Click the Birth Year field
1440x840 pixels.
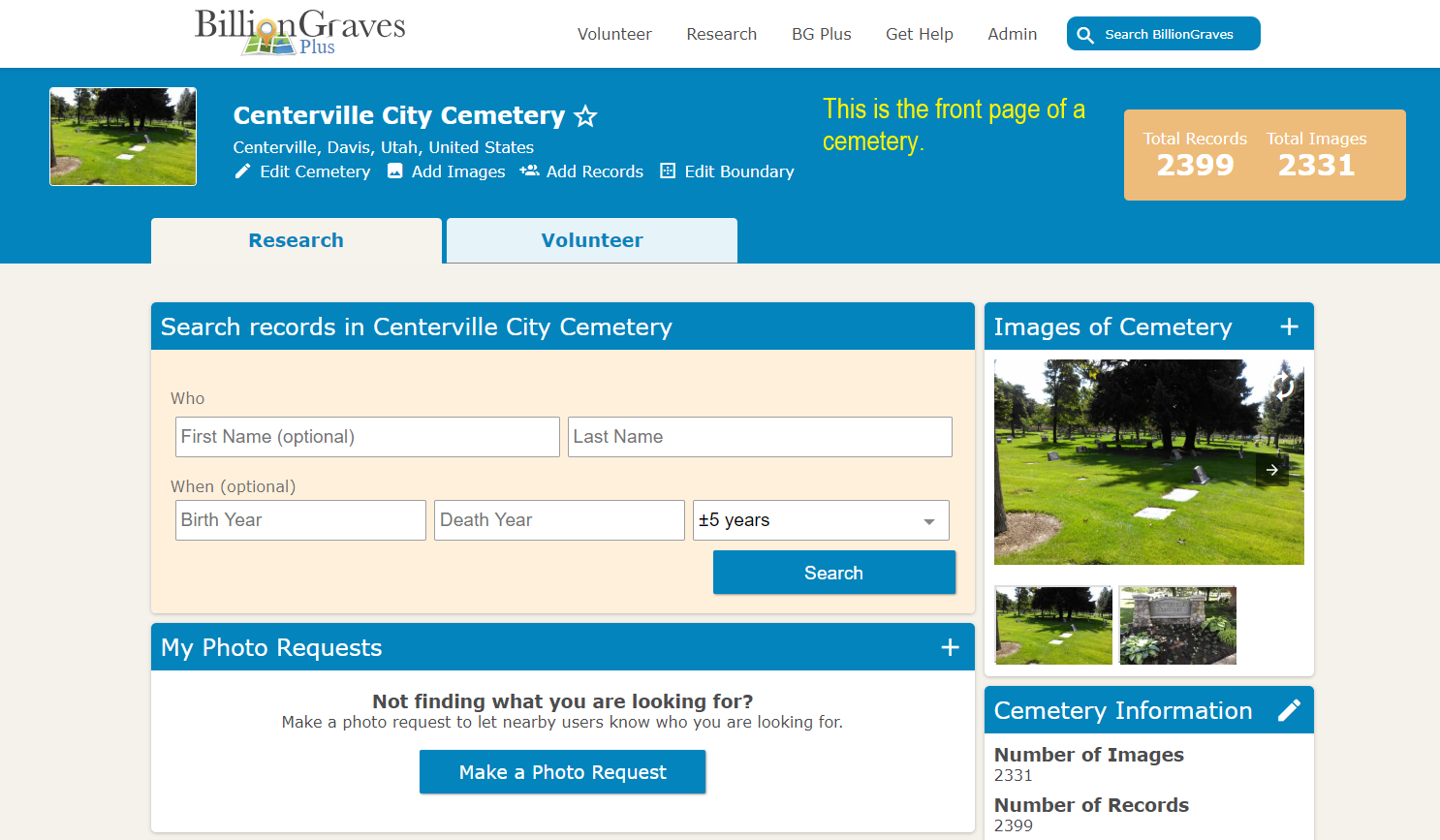300,520
